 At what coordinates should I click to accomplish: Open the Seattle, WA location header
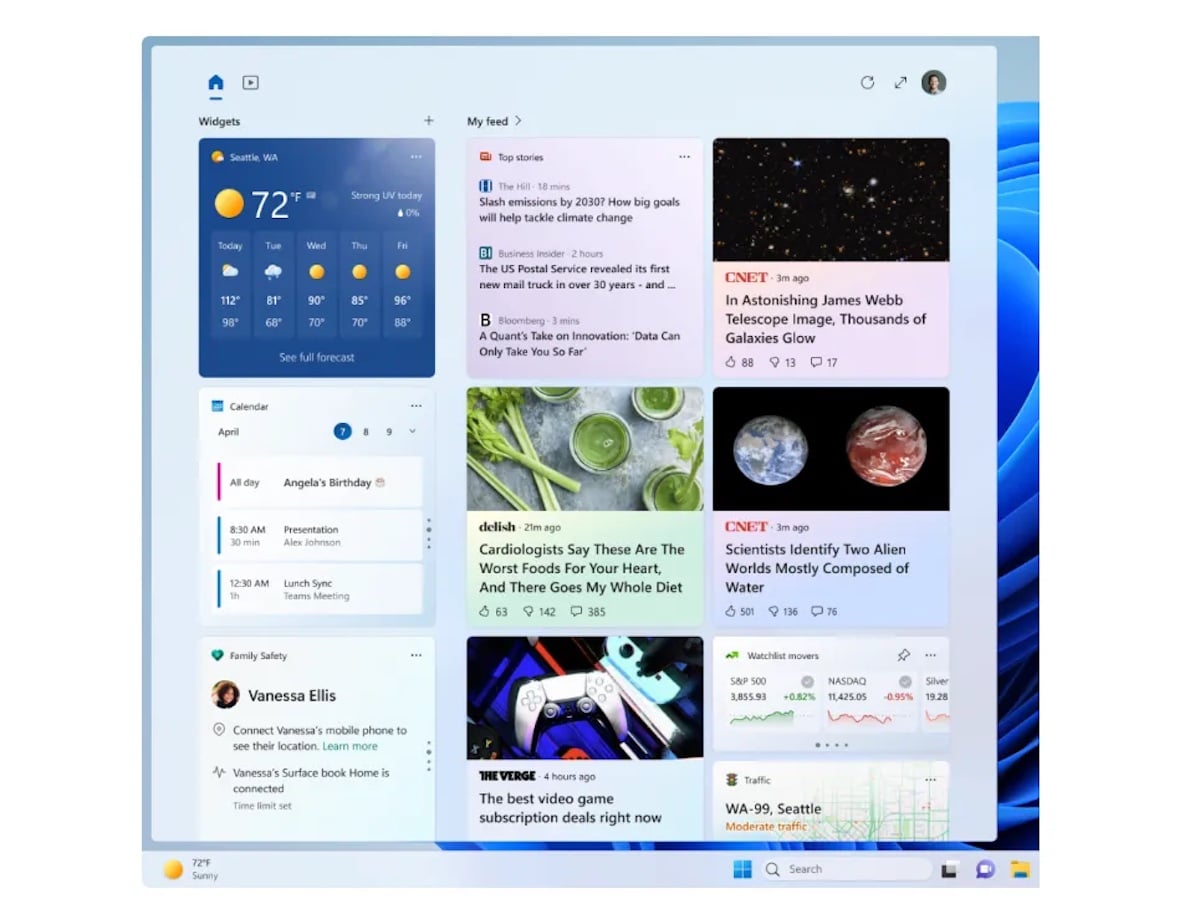(245, 157)
